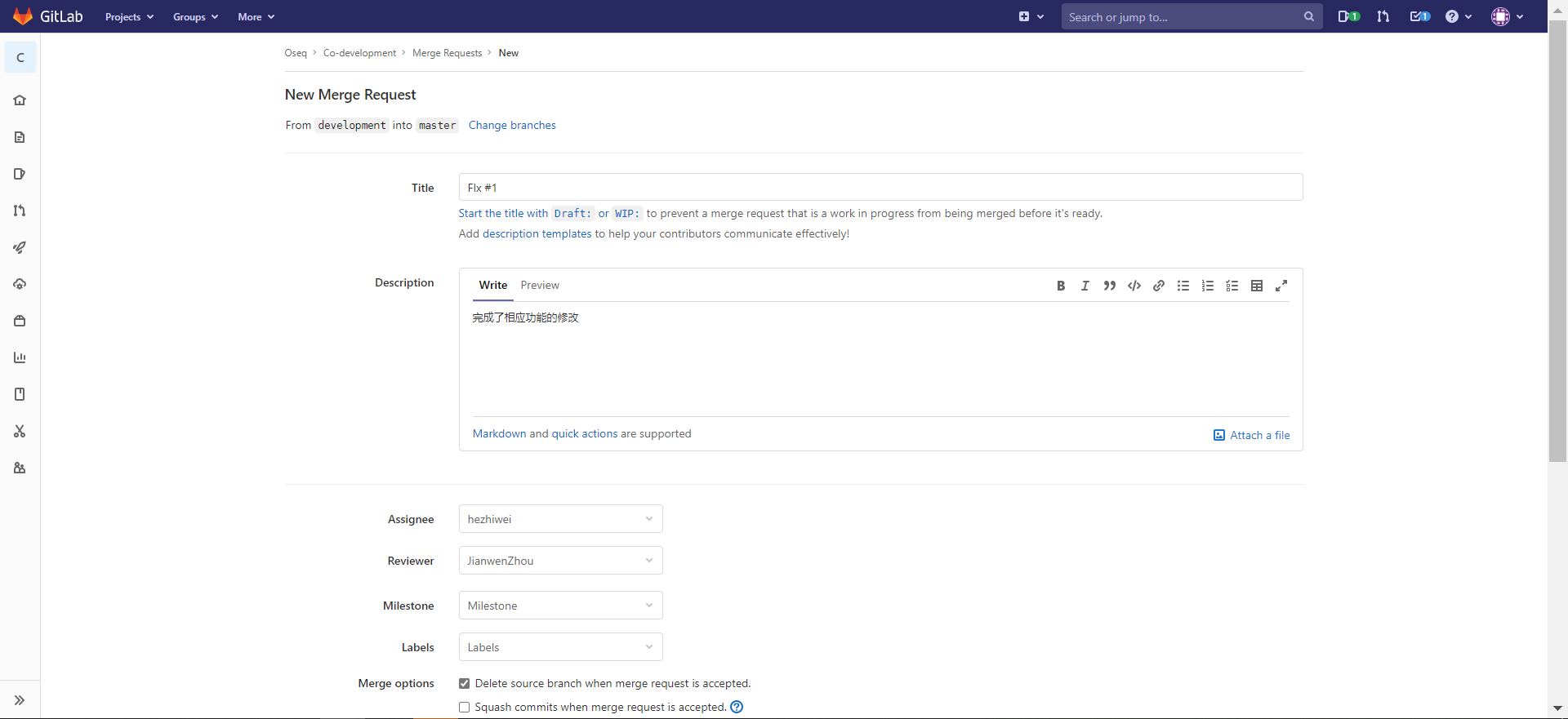Add a link in the description
This screenshot has width=1568, height=719.
pos(1159,286)
